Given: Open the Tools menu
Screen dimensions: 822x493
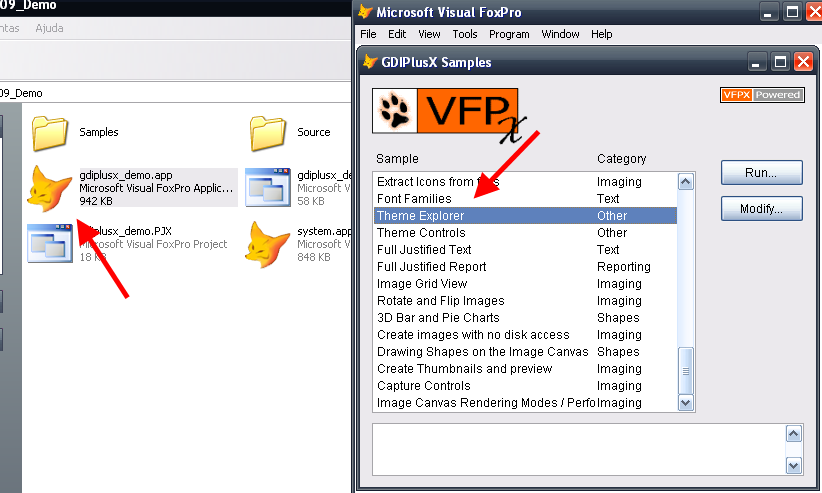Looking at the screenshot, I should pyautogui.click(x=464, y=34).
